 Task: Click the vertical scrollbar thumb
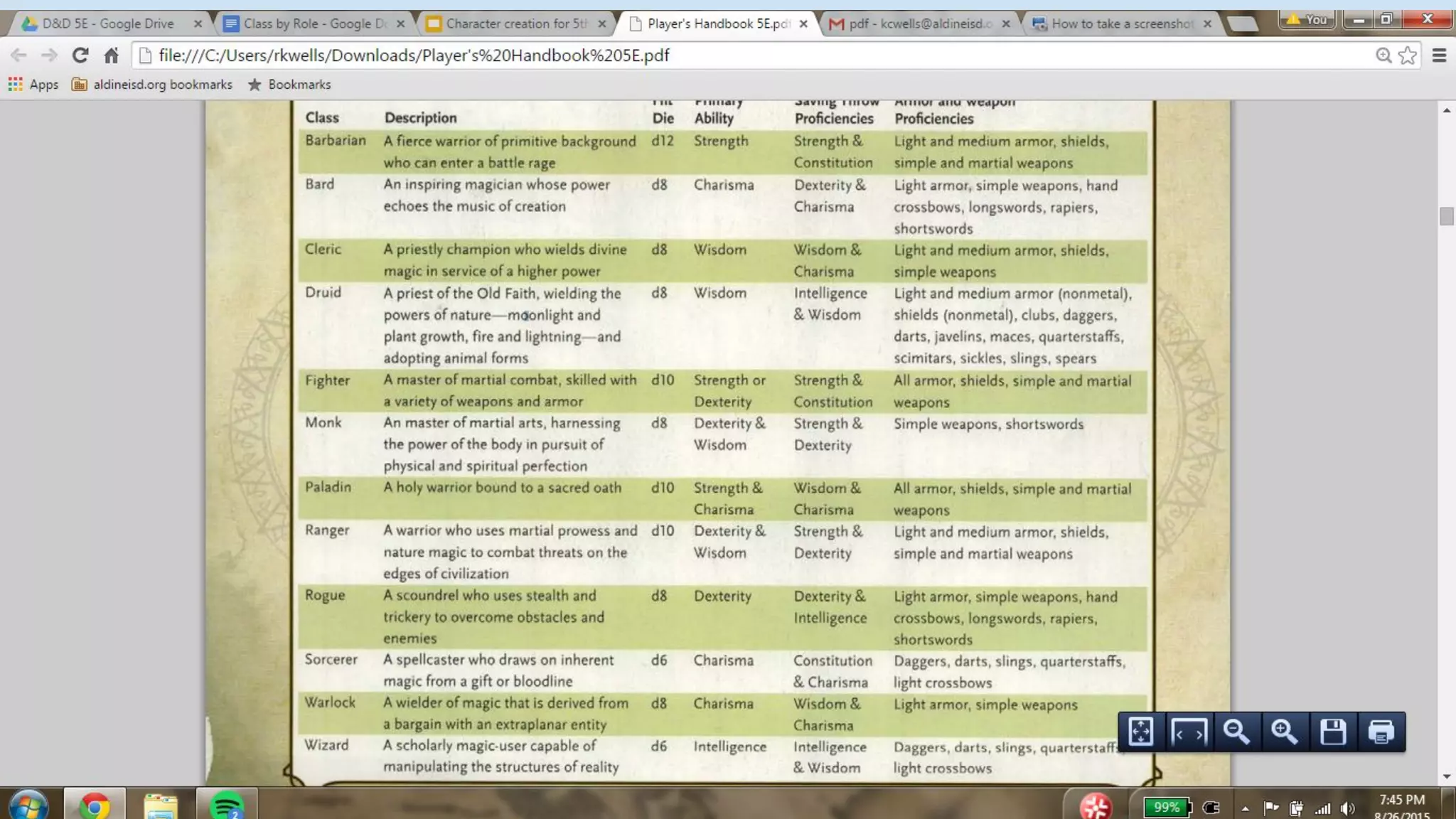pos(1446,216)
